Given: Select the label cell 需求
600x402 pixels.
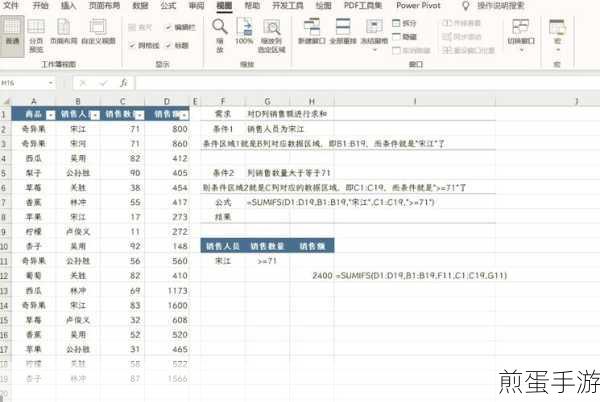Looking at the screenshot, I should point(223,114).
